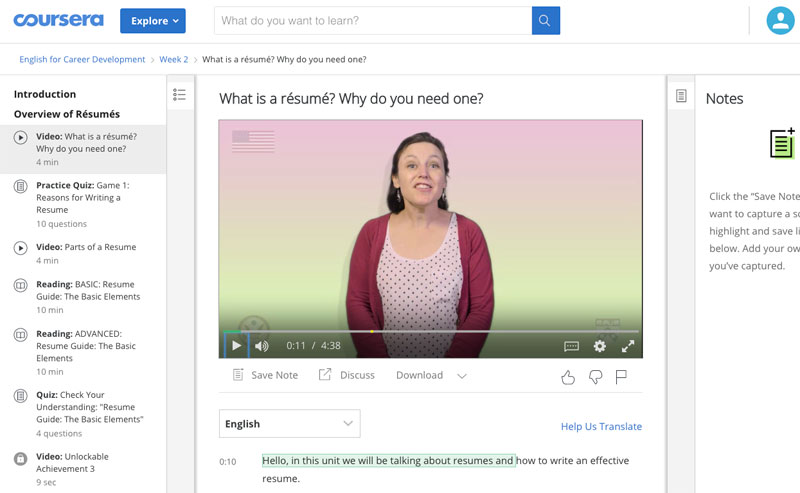Go to Week 2 breadcrumb

(x=173, y=60)
